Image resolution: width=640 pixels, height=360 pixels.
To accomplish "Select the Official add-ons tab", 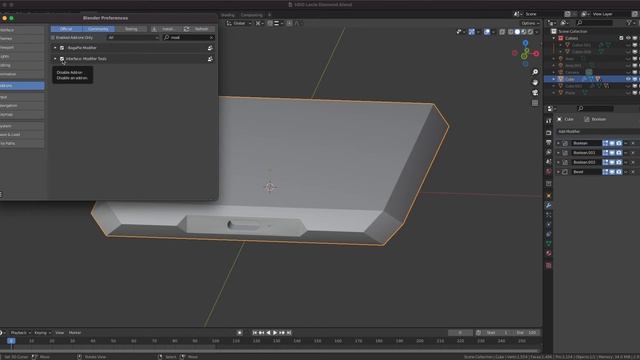I will point(66,29).
